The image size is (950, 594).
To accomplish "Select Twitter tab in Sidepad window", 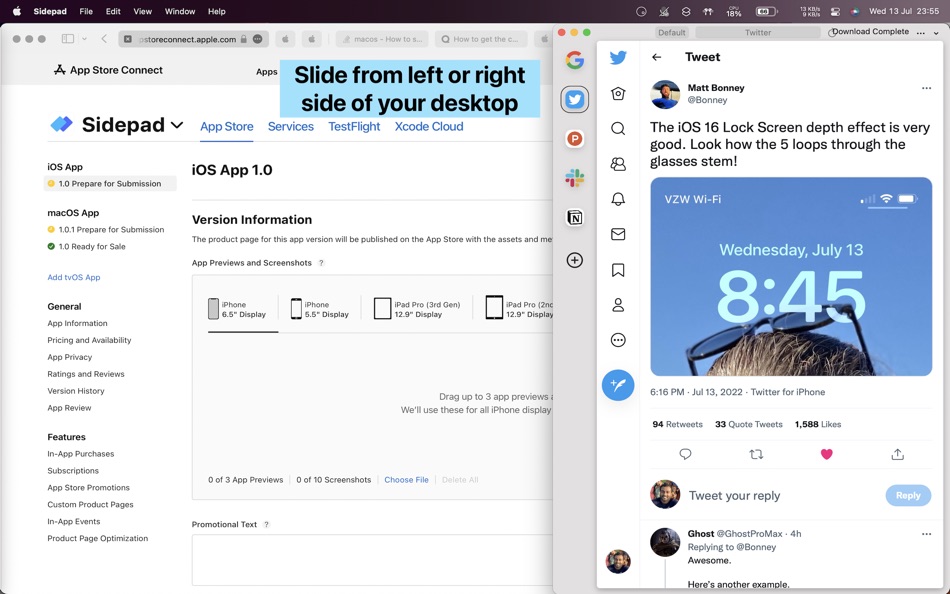I will (758, 33).
